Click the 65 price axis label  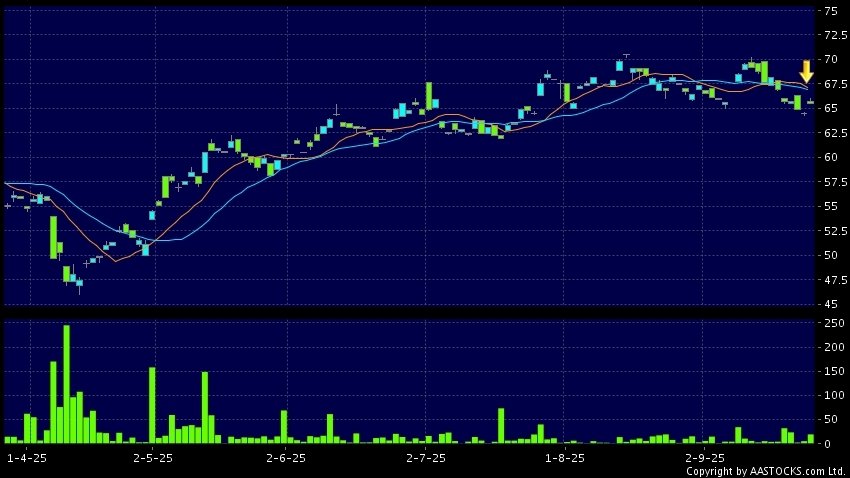tap(831, 108)
